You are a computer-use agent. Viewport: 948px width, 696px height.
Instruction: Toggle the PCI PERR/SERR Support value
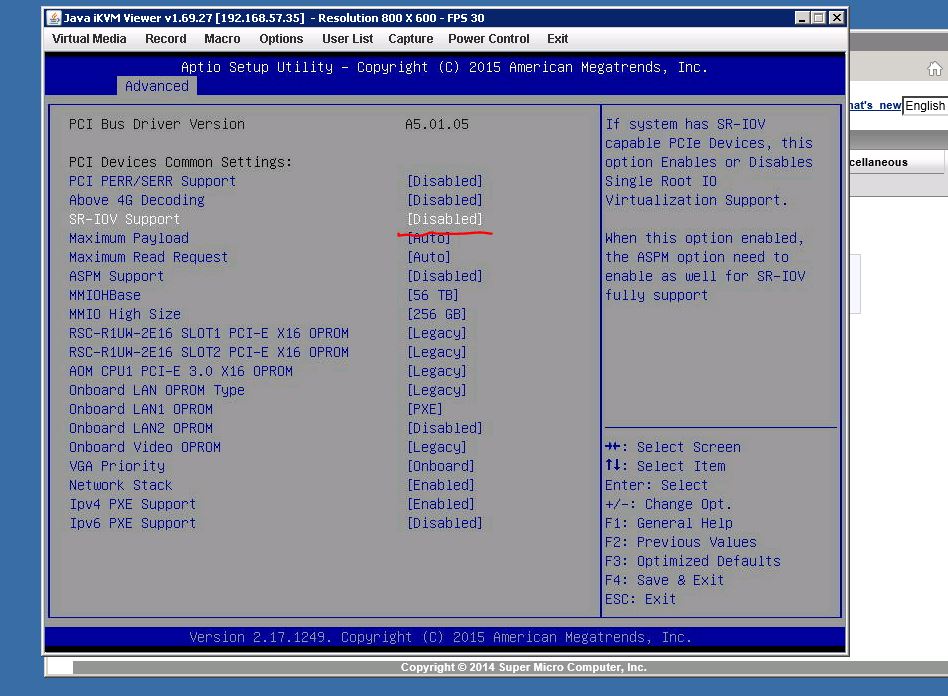pyautogui.click(x=444, y=181)
